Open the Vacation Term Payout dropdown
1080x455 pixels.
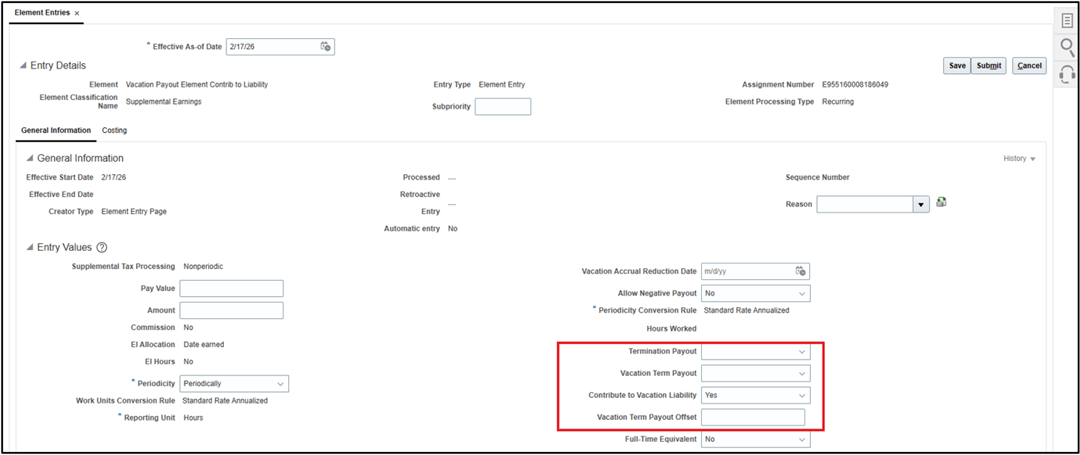802,374
